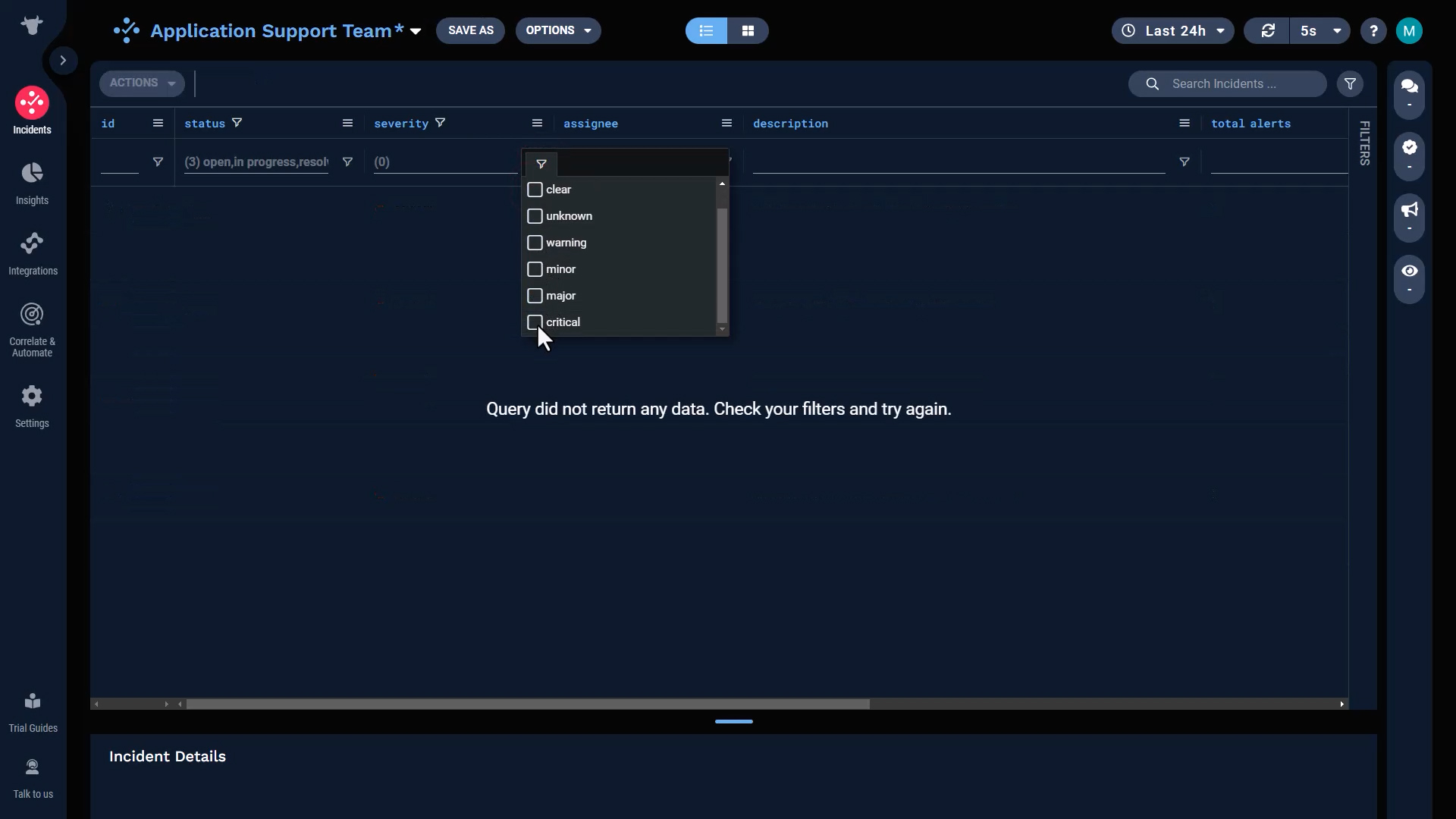The image size is (1456, 819).
Task: Open status filter funnel in filter row
Action: (x=347, y=162)
